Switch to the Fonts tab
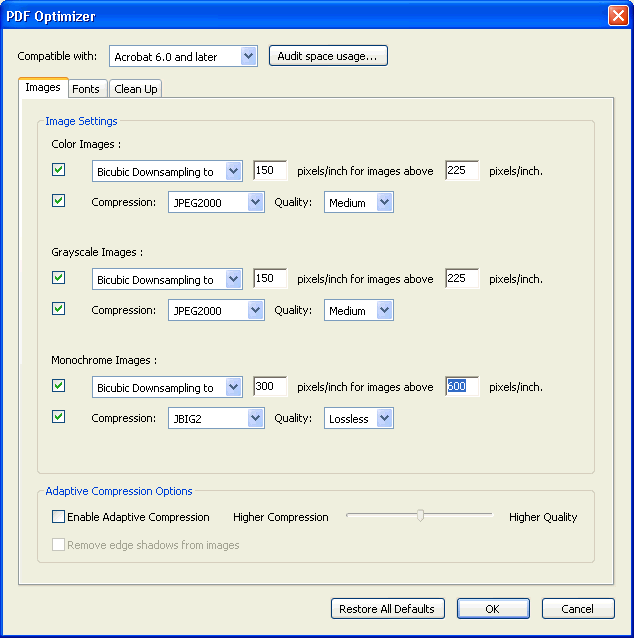634x638 pixels. (86, 89)
